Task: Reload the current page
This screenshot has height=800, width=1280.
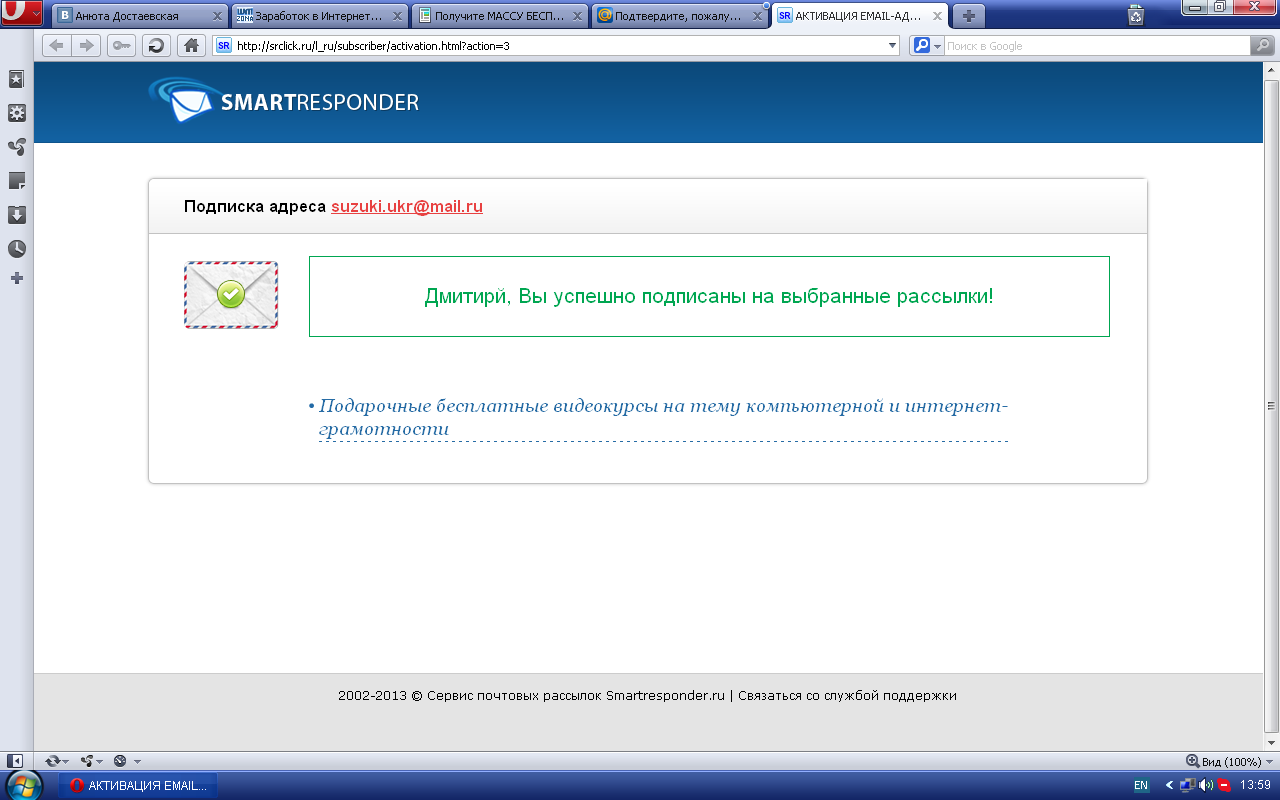Action: pos(156,45)
